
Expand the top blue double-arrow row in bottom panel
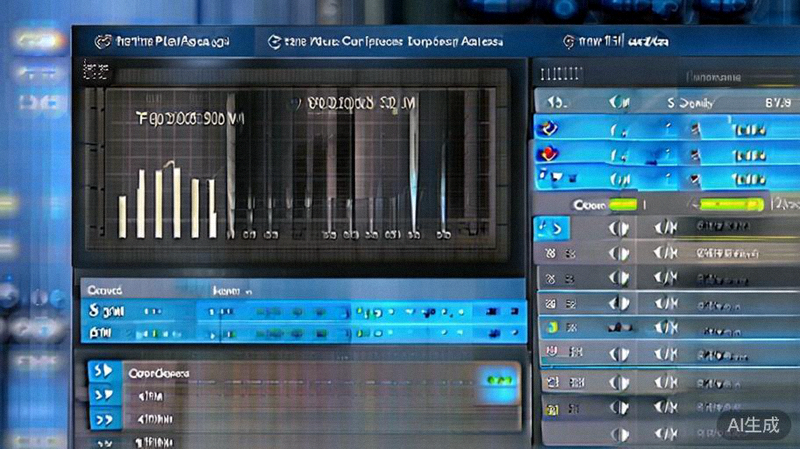tap(102, 372)
